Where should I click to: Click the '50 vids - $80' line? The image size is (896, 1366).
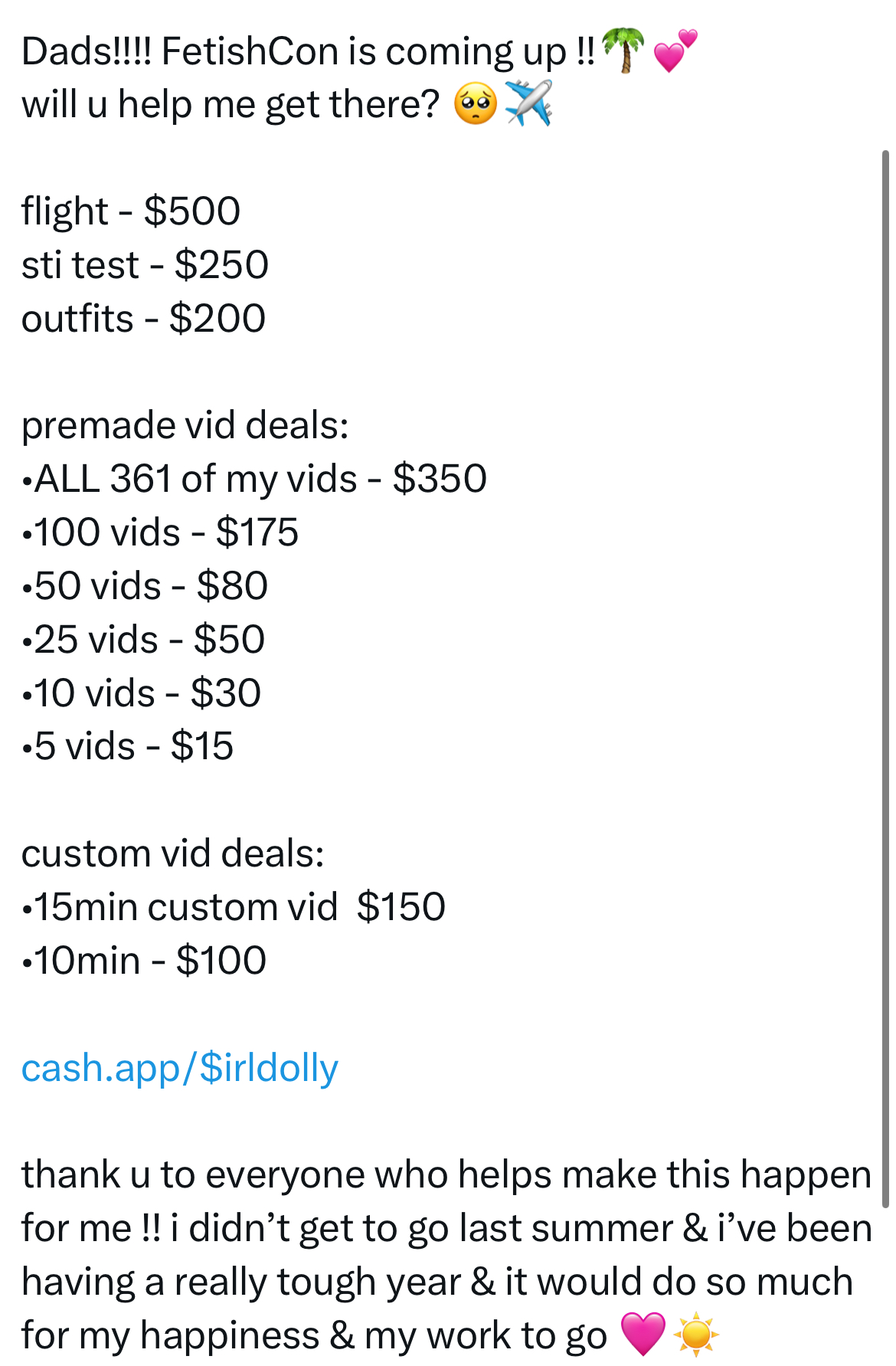(x=145, y=586)
